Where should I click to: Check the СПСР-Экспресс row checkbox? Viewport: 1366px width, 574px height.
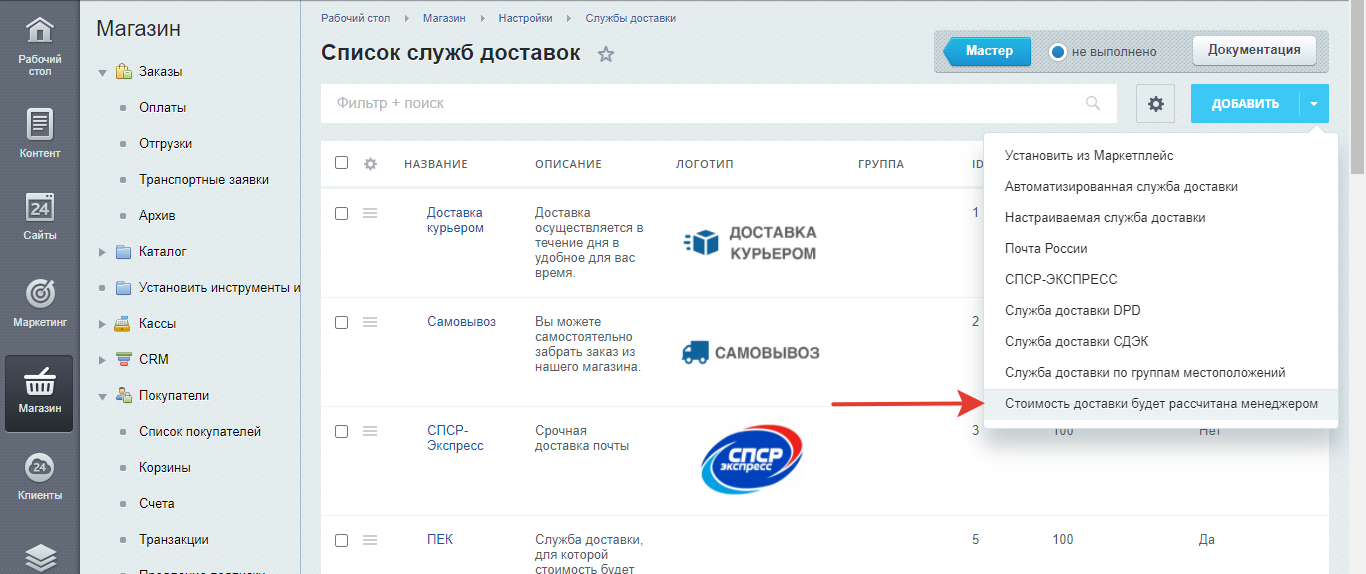[x=342, y=431]
